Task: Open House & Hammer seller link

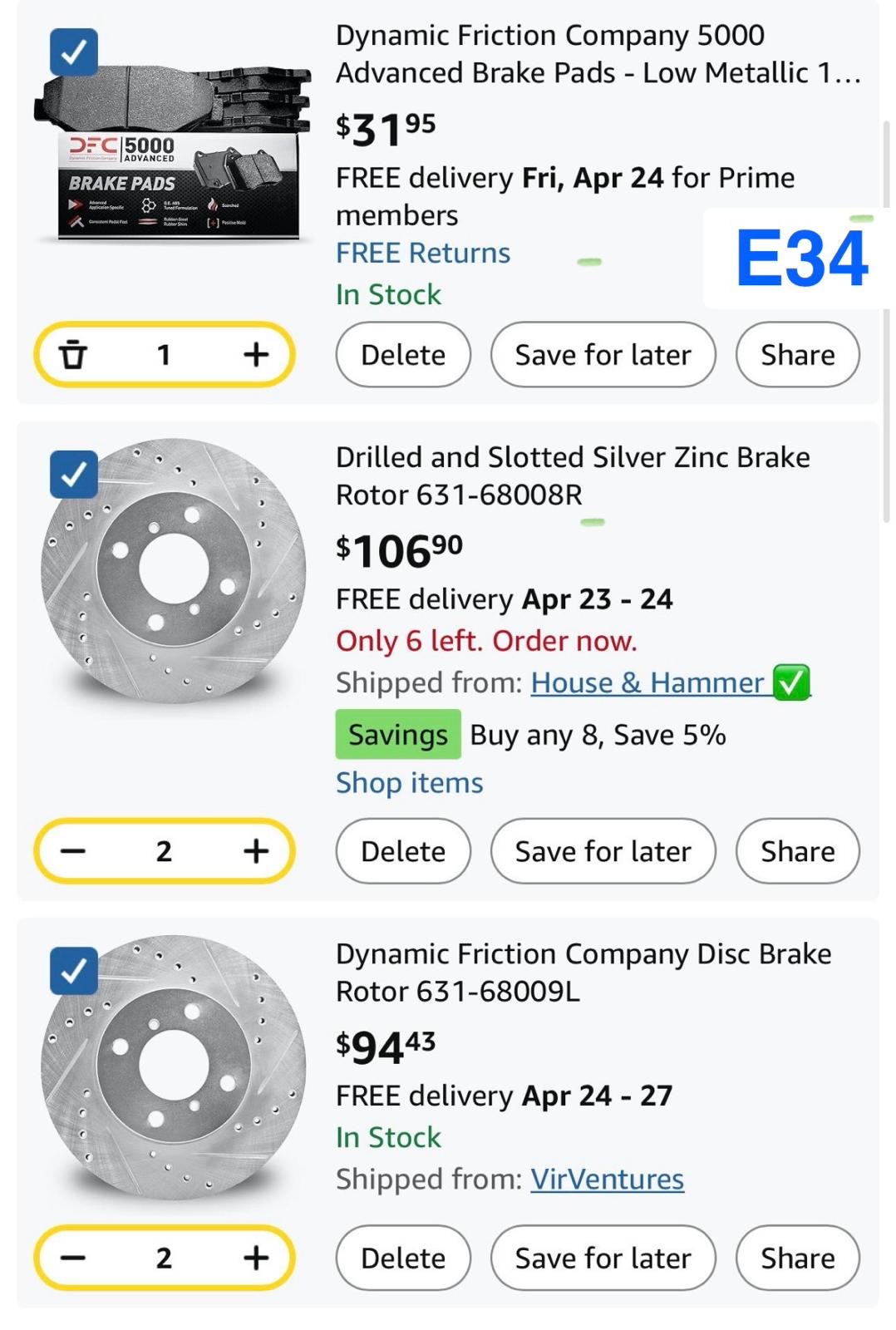Action: (x=647, y=682)
